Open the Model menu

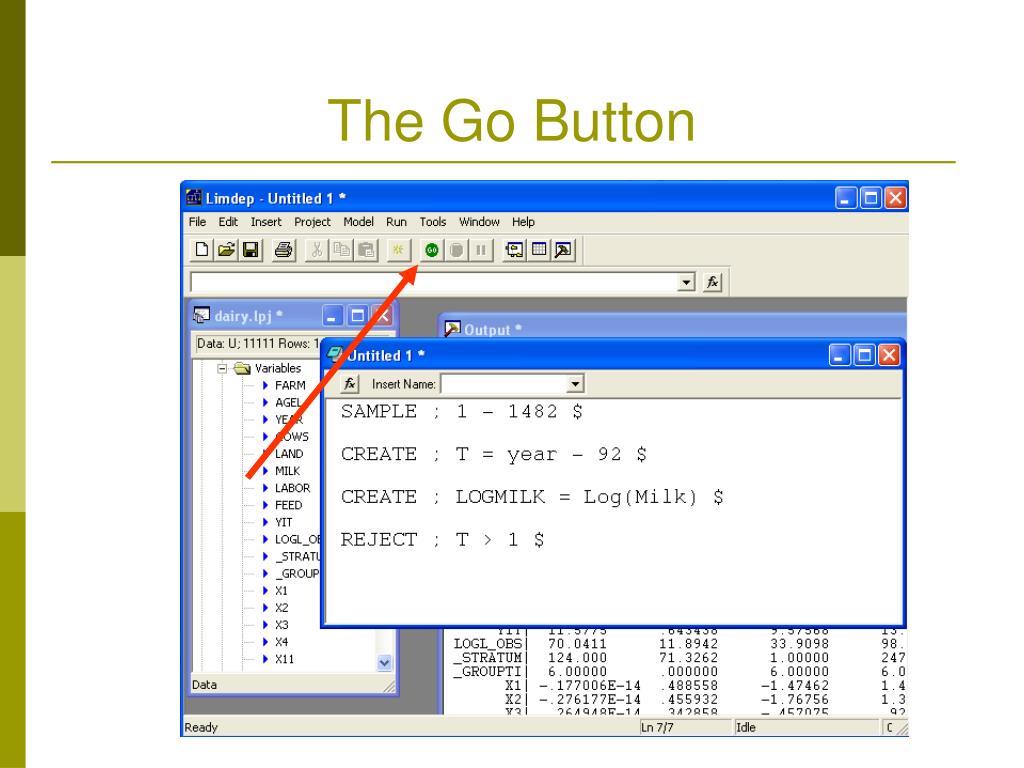point(359,222)
